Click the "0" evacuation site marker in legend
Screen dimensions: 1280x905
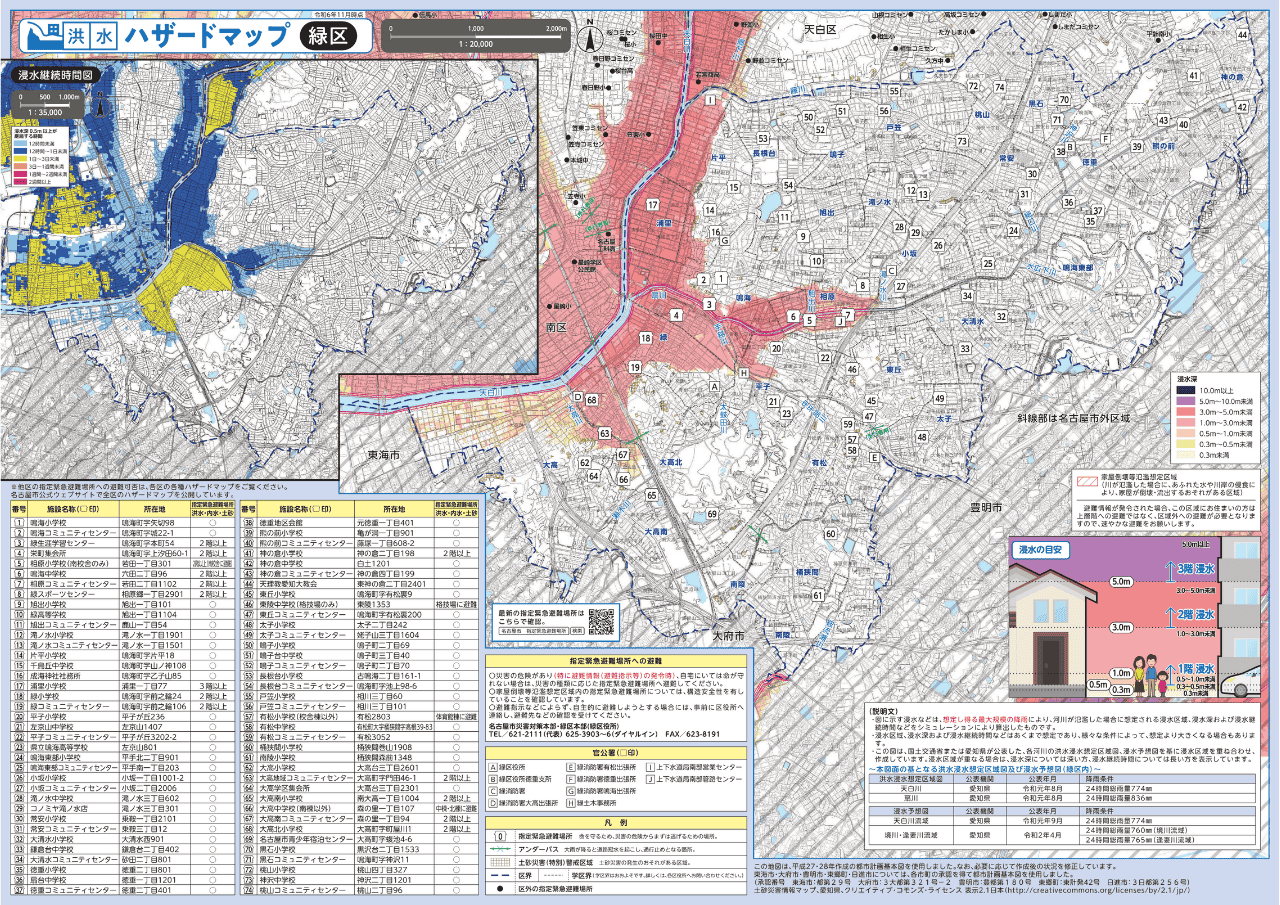coord(502,835)
